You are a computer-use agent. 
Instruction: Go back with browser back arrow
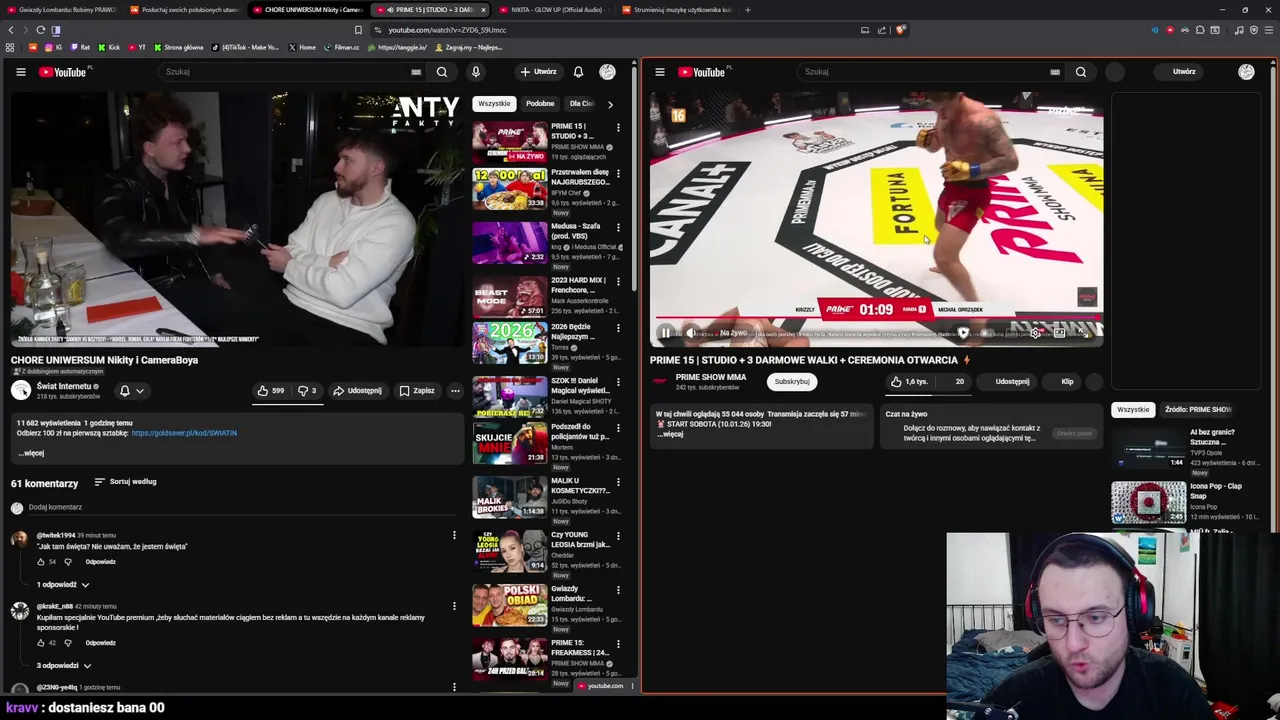(11, 30)
